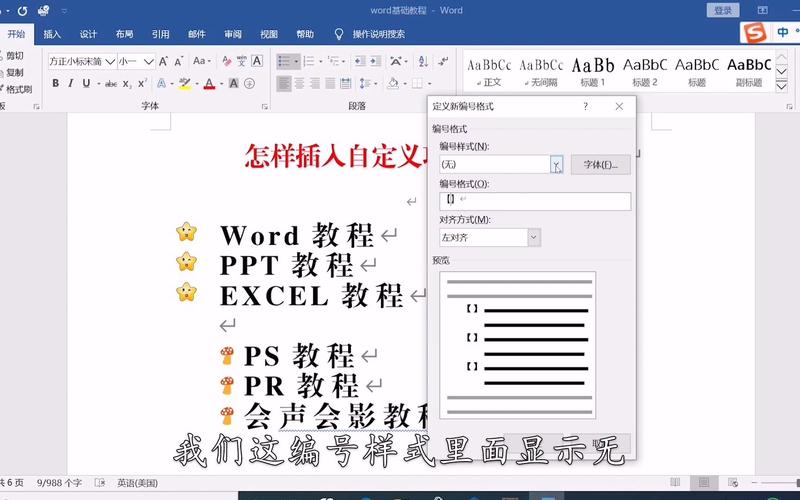Increase the font size
This screenshot has height=500, width=800.
(163, 62)
